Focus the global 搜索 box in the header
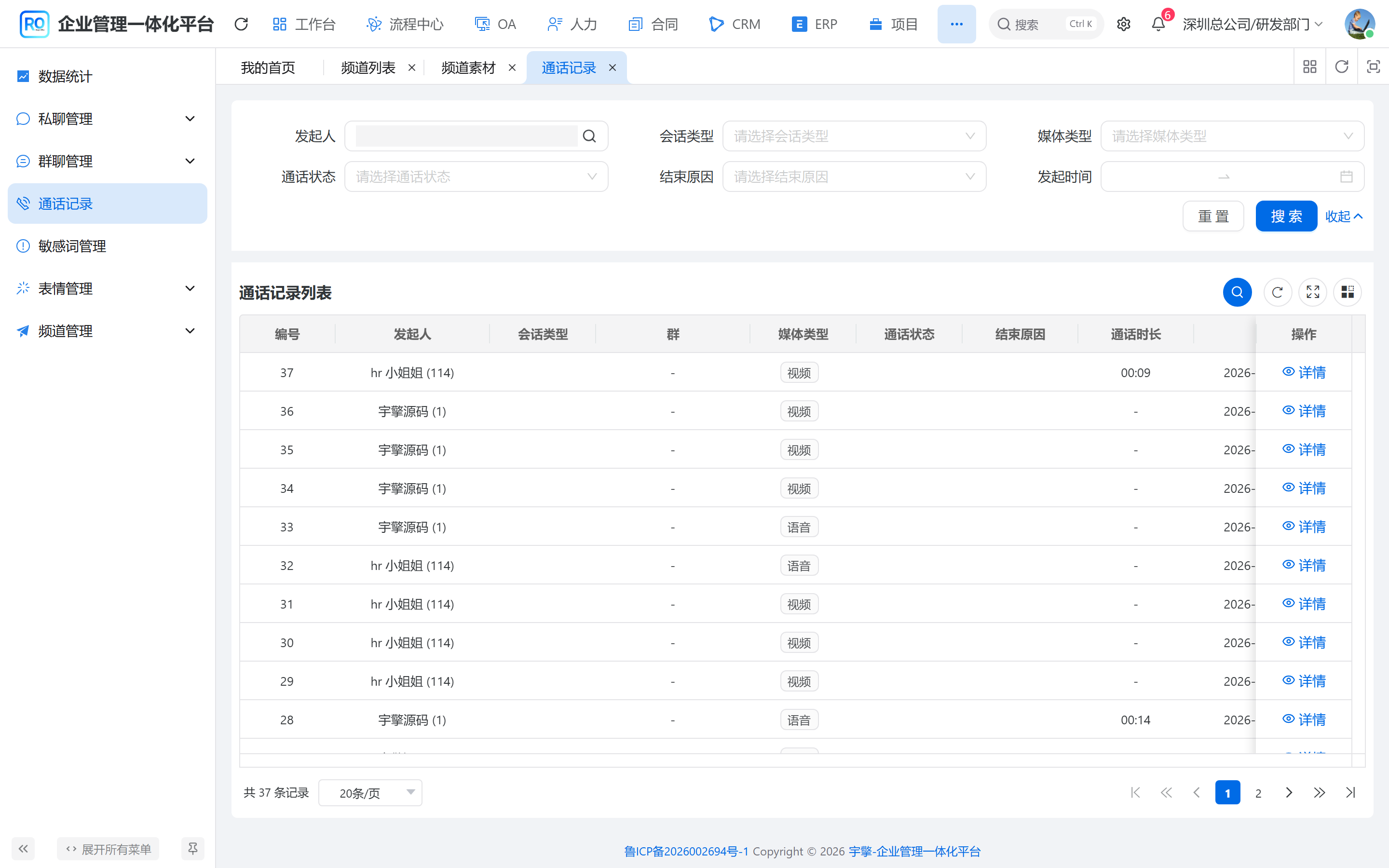1389x868 pixels. pyautogui.click(x=1046, y=24)
